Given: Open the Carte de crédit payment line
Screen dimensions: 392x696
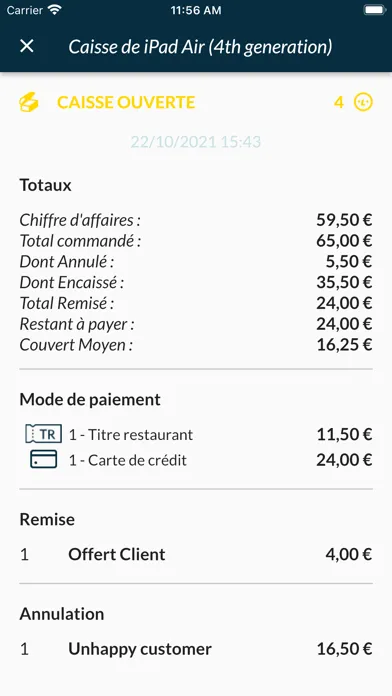Looking at the screenshot, I should point(196,460).
